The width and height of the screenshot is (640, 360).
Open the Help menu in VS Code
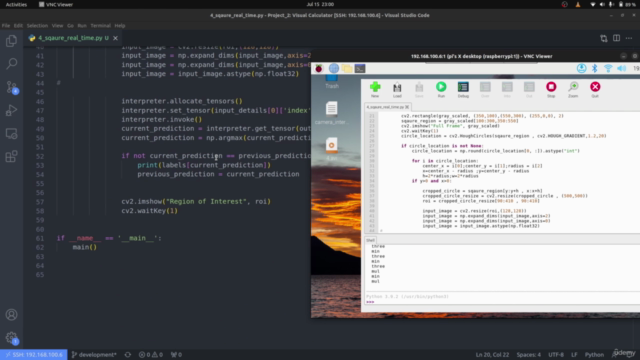pos(120,25)
